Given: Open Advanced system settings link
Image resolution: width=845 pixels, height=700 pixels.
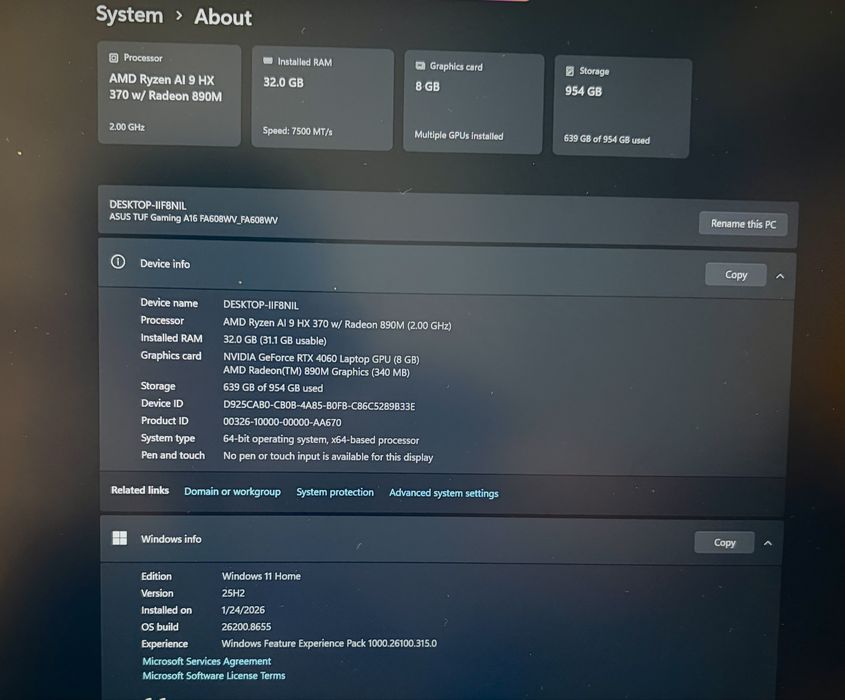Looking at the screenshot, I should click(444, 493).
